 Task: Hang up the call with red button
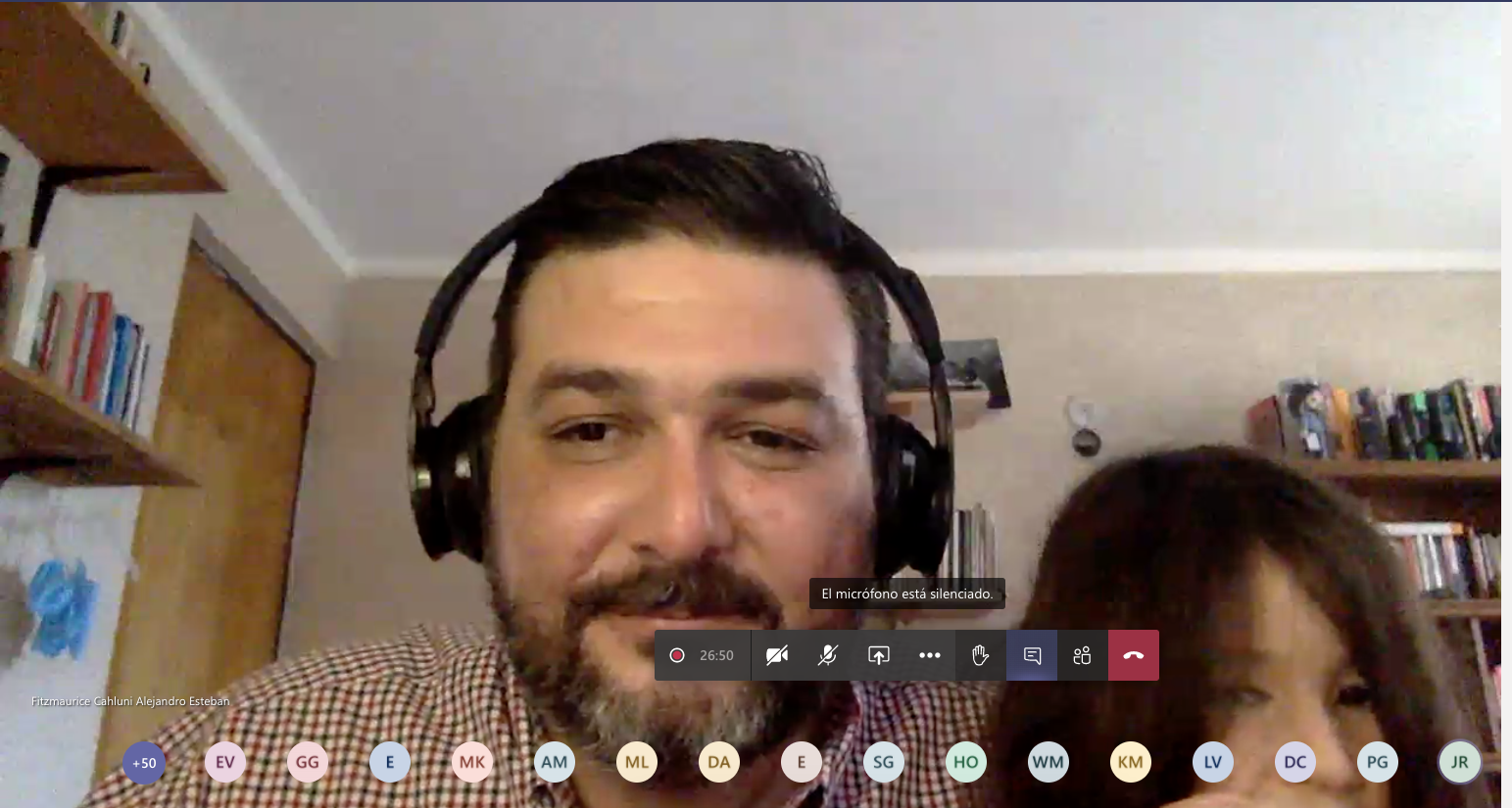coord(1134,655)
